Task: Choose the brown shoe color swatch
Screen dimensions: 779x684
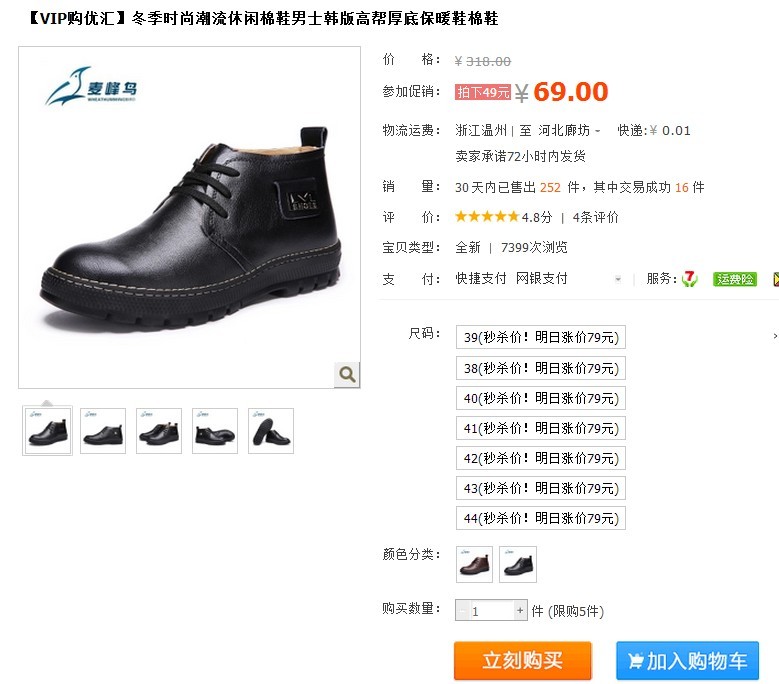Action: pos(474,564)
